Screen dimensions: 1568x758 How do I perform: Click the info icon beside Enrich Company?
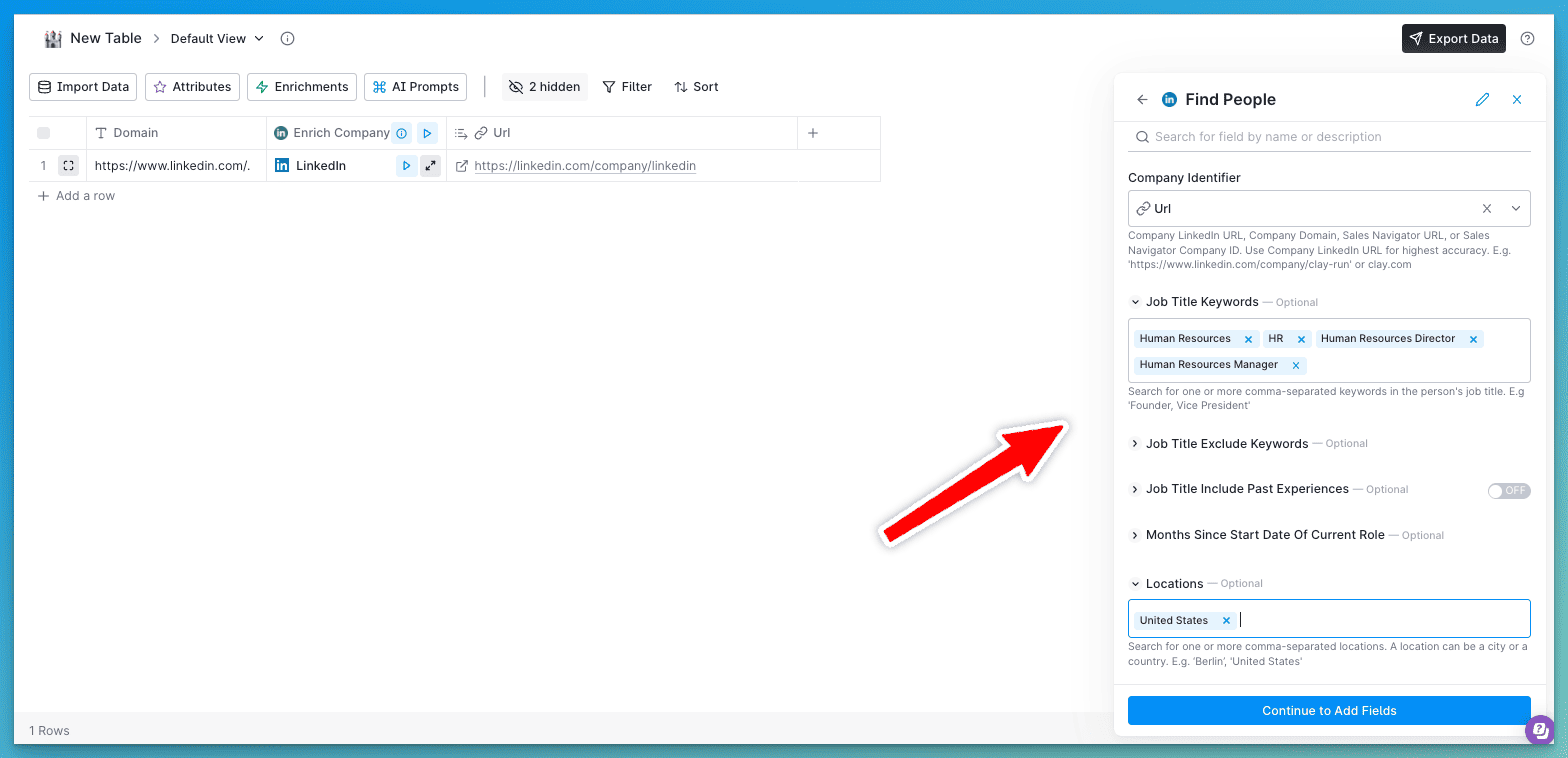click(401, 133)
